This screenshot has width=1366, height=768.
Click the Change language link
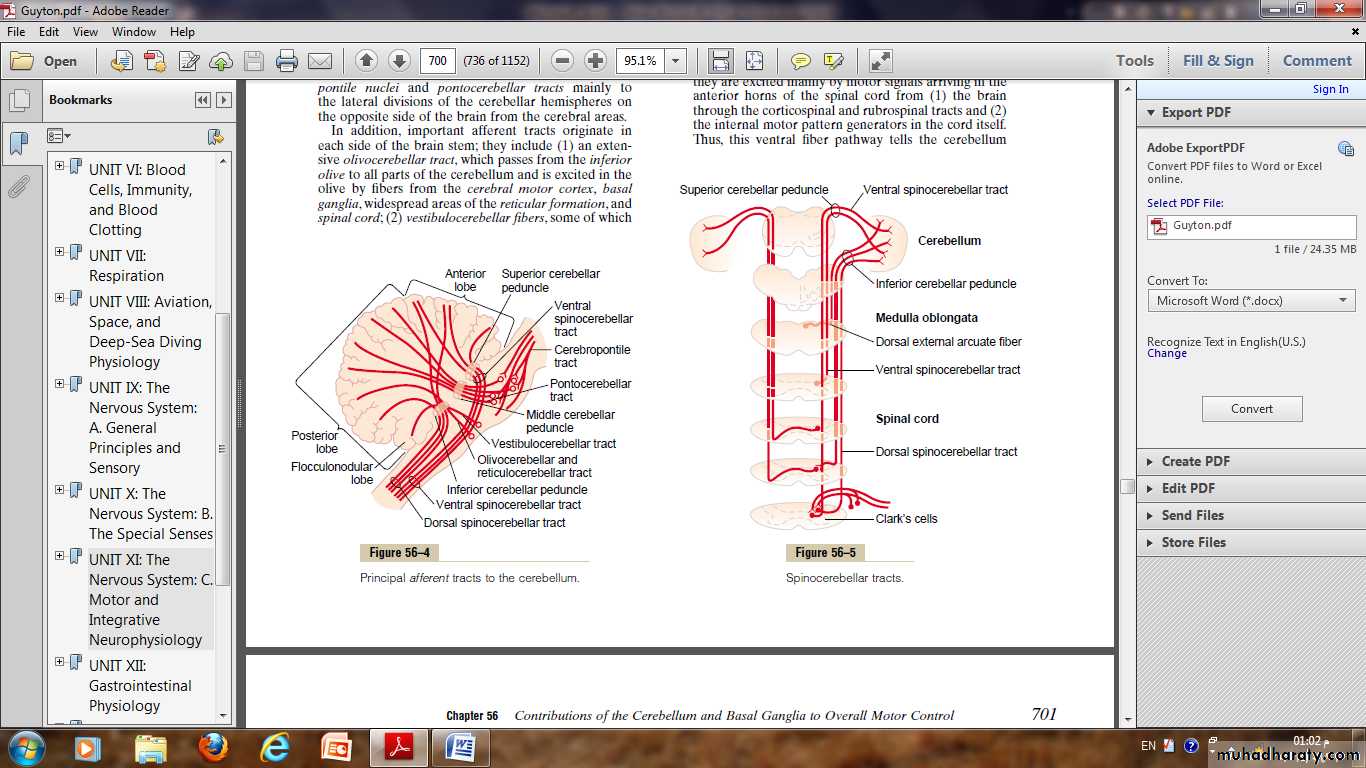(1167, 354)
